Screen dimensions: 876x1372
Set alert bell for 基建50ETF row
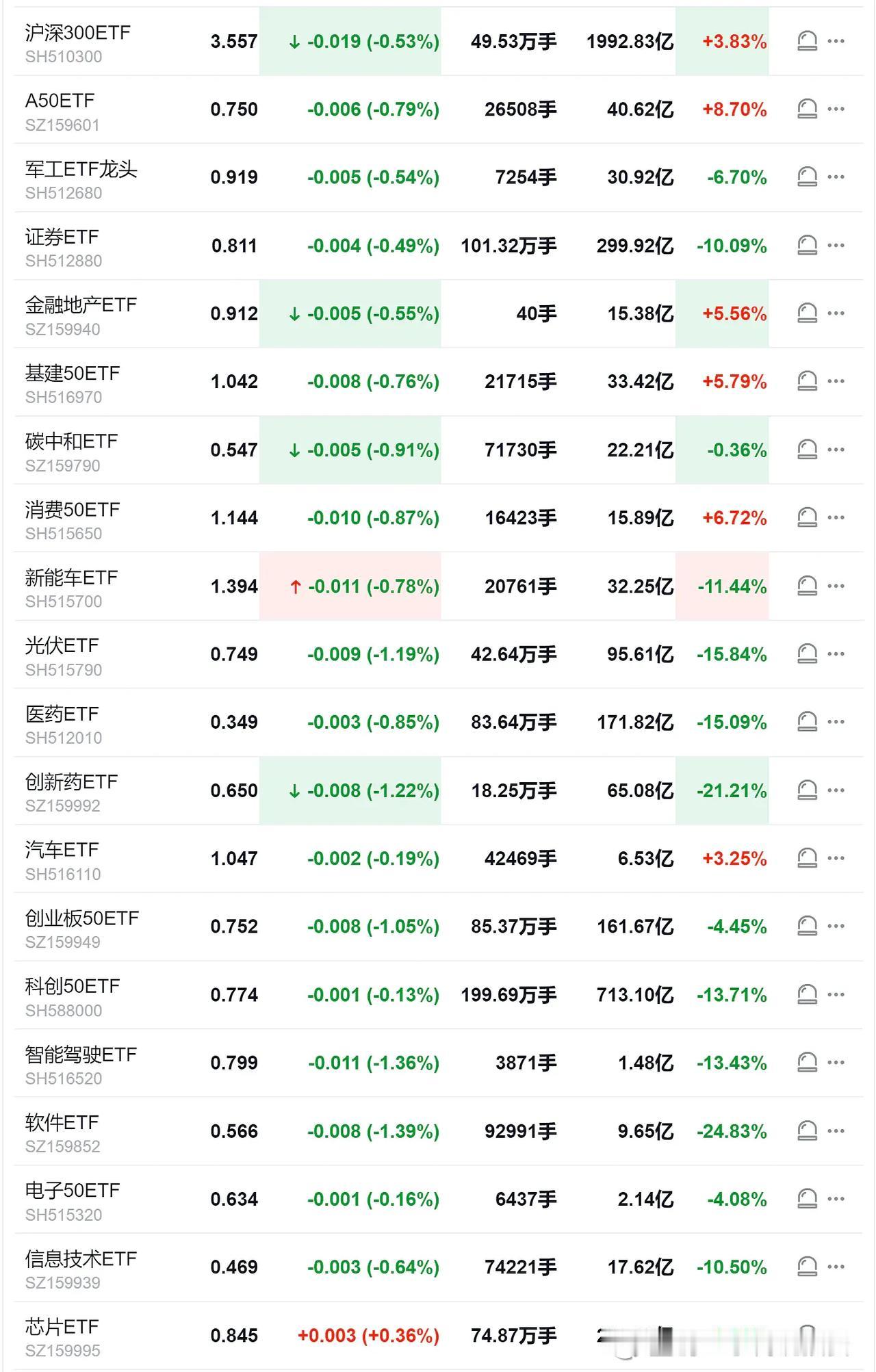pyautogui.click(x=808, y=381)
